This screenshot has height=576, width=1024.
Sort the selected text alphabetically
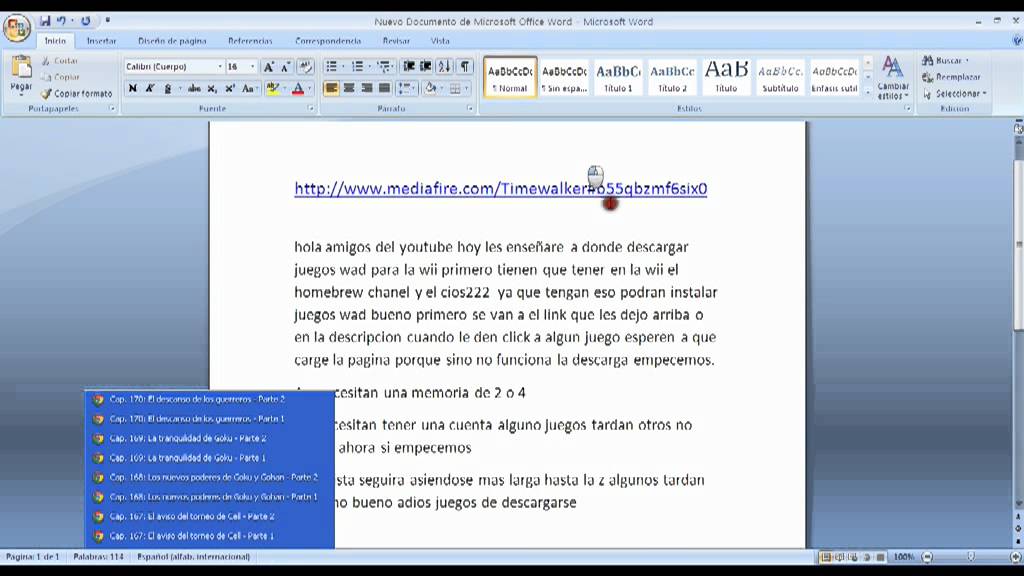point(444,67)
